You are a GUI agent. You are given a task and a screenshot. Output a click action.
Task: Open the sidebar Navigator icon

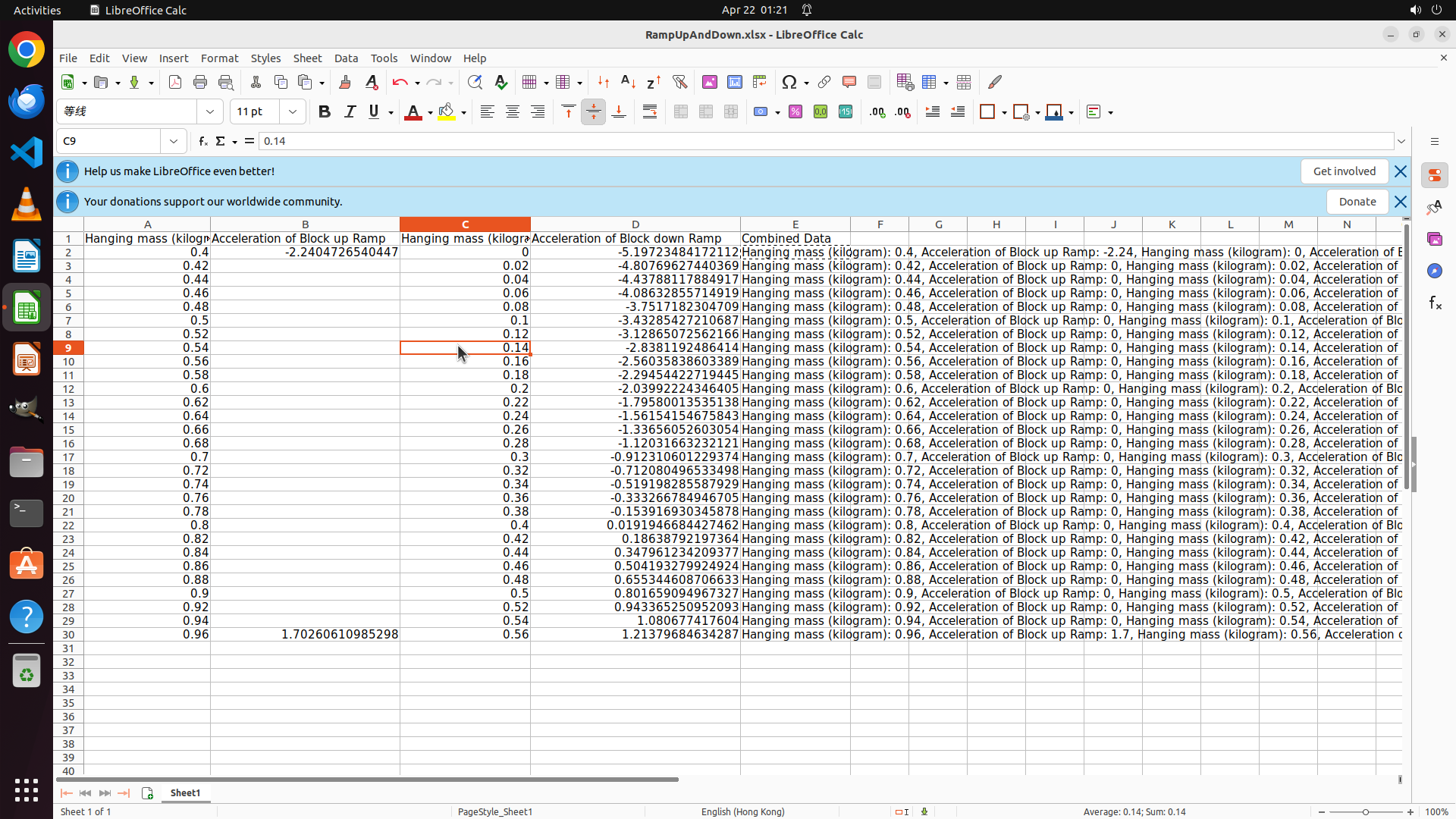[1434, 271]
